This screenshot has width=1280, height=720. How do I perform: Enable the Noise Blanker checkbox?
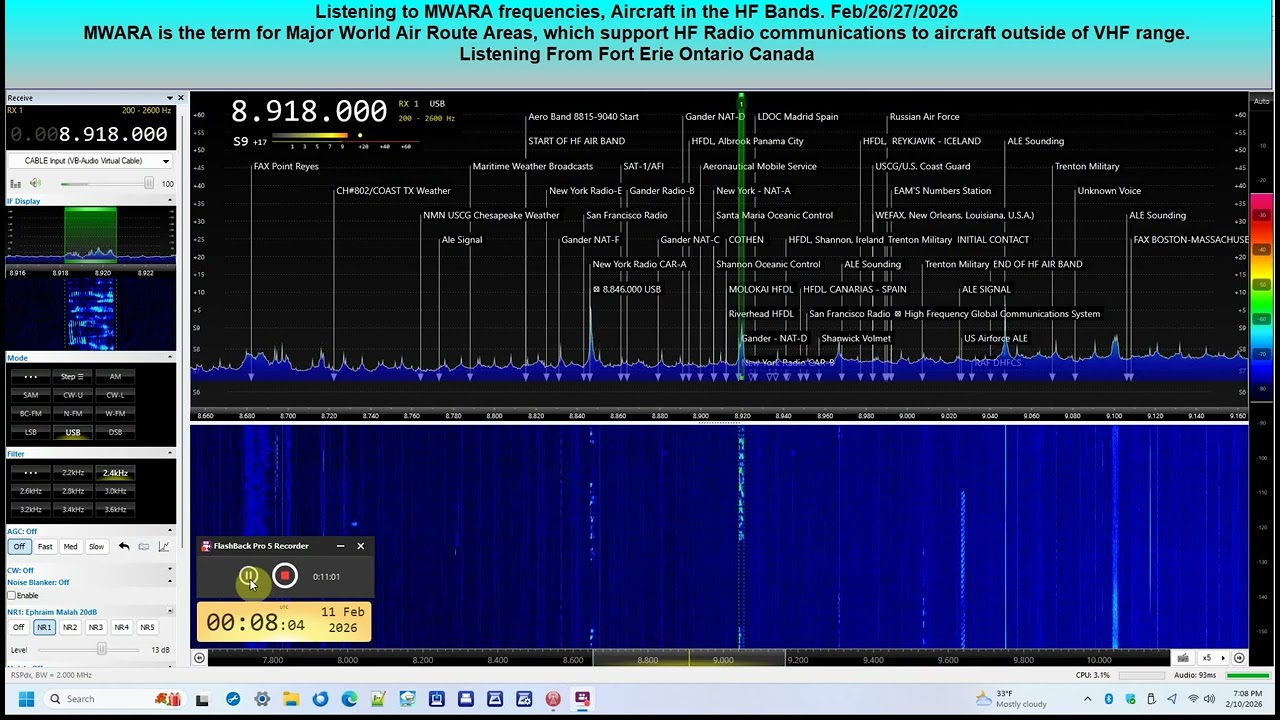click(x=12, y=595)
